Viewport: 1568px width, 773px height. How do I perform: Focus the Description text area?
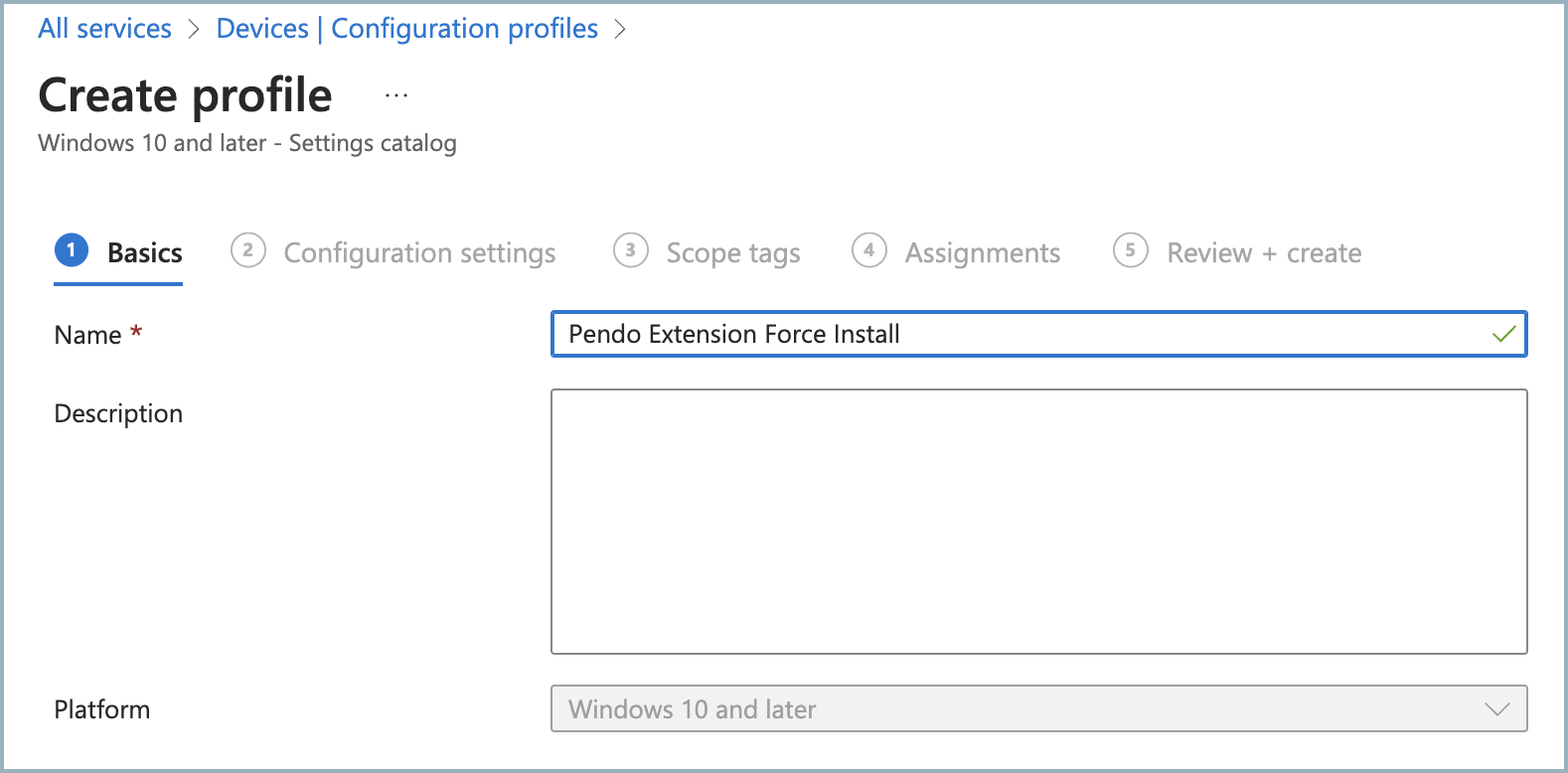[1038, 522]
